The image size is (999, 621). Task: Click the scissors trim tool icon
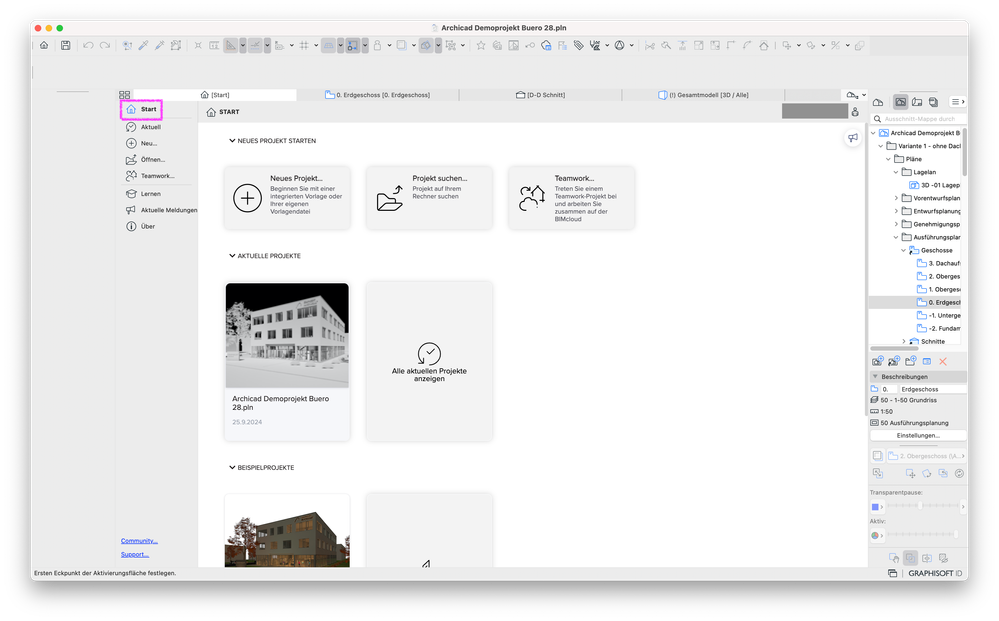(649, 45)
